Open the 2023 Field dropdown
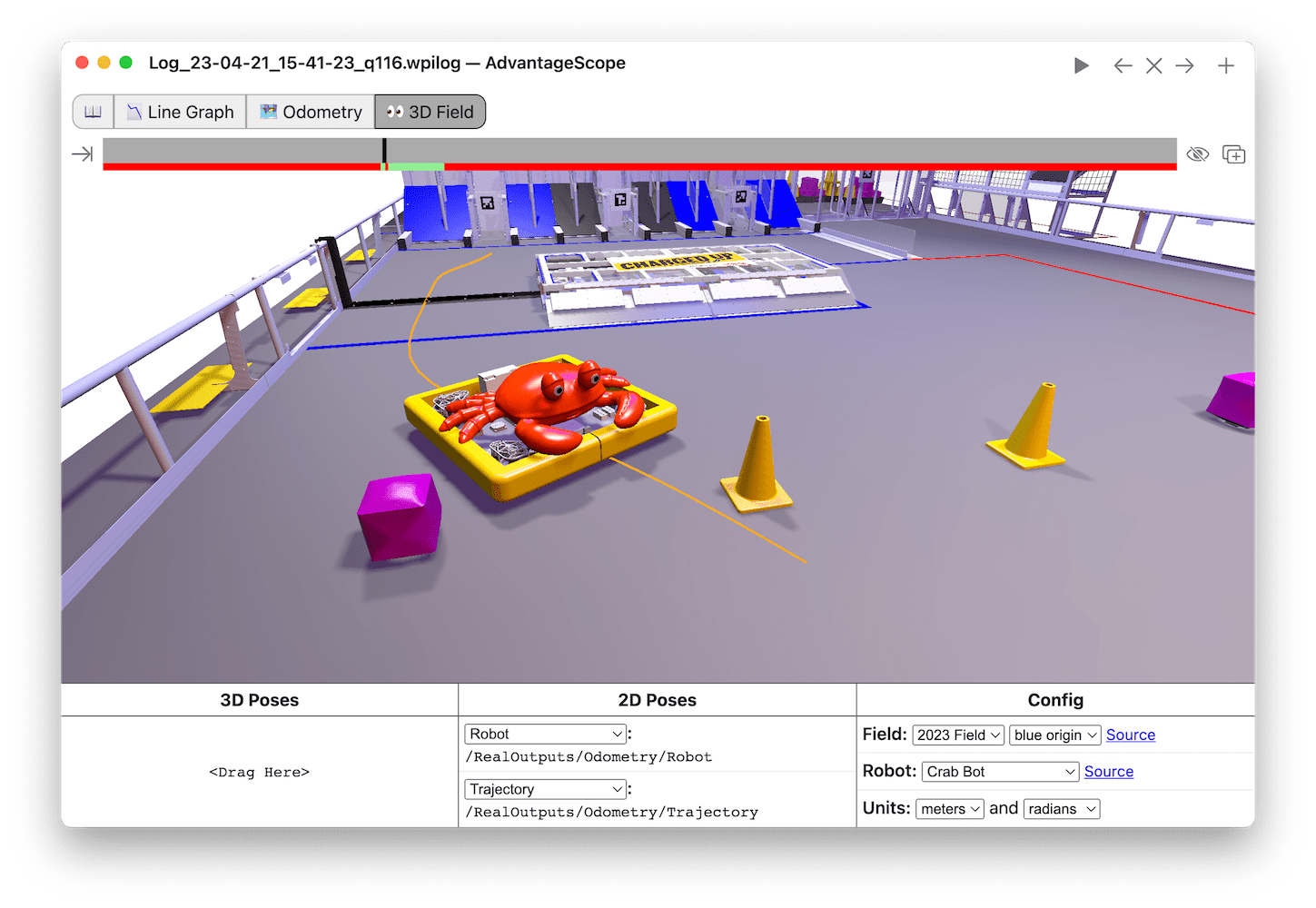The width and height of the screenshot is (1316, 908). coord(958,735)
